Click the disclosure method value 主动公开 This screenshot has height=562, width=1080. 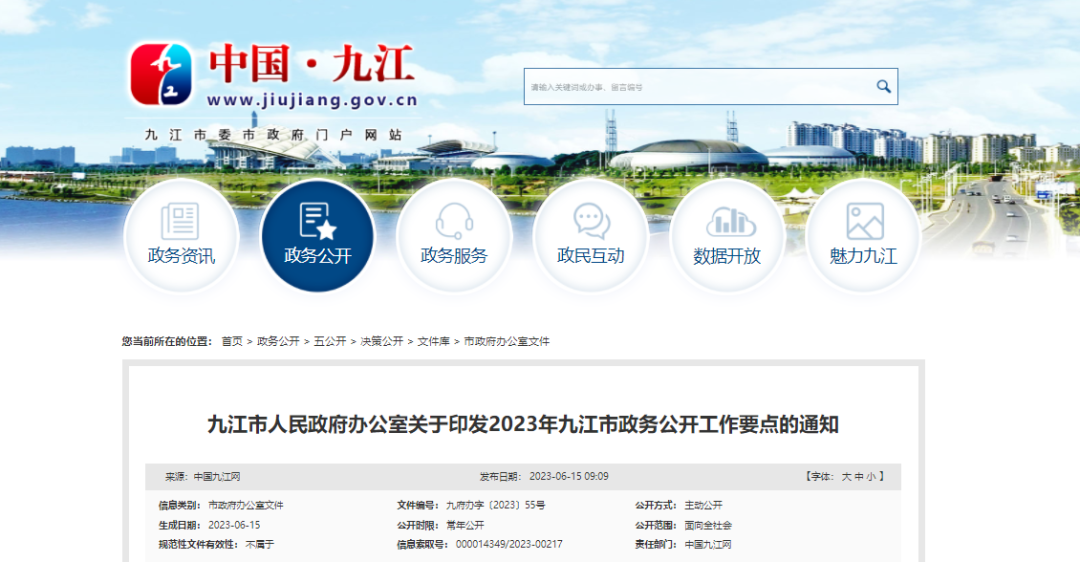point(703,506)
